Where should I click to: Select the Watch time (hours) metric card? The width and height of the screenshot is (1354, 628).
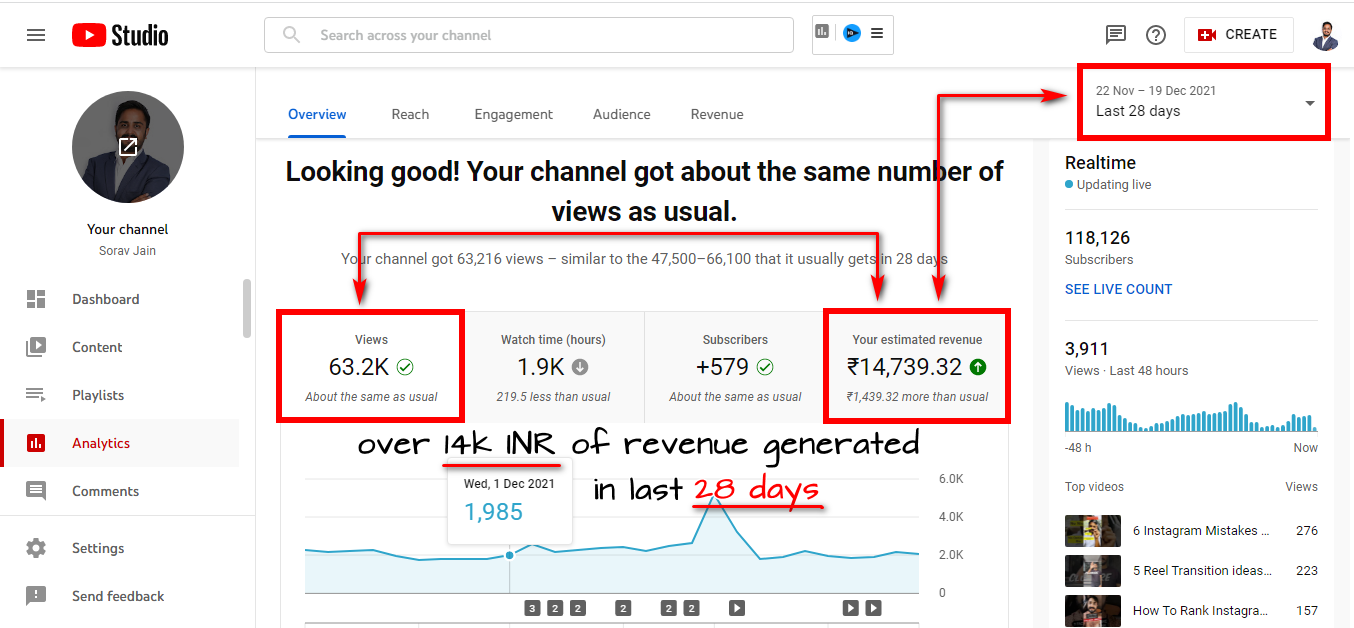(x=553, y=367)
